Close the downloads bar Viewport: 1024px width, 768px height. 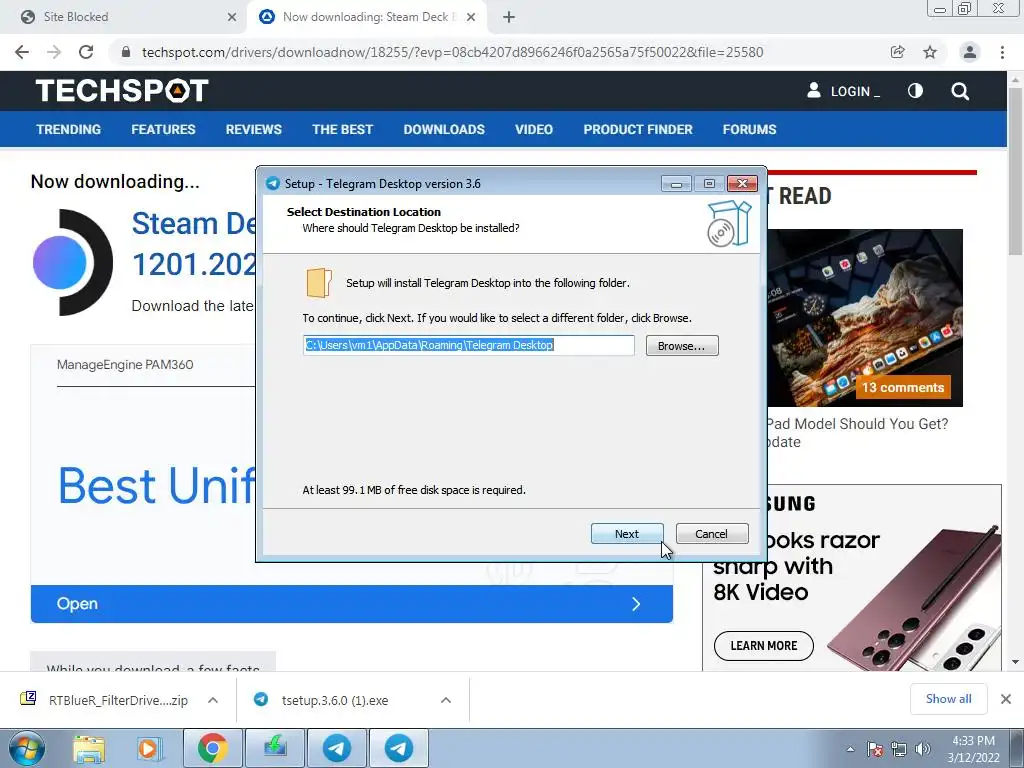coord(1006,699)
